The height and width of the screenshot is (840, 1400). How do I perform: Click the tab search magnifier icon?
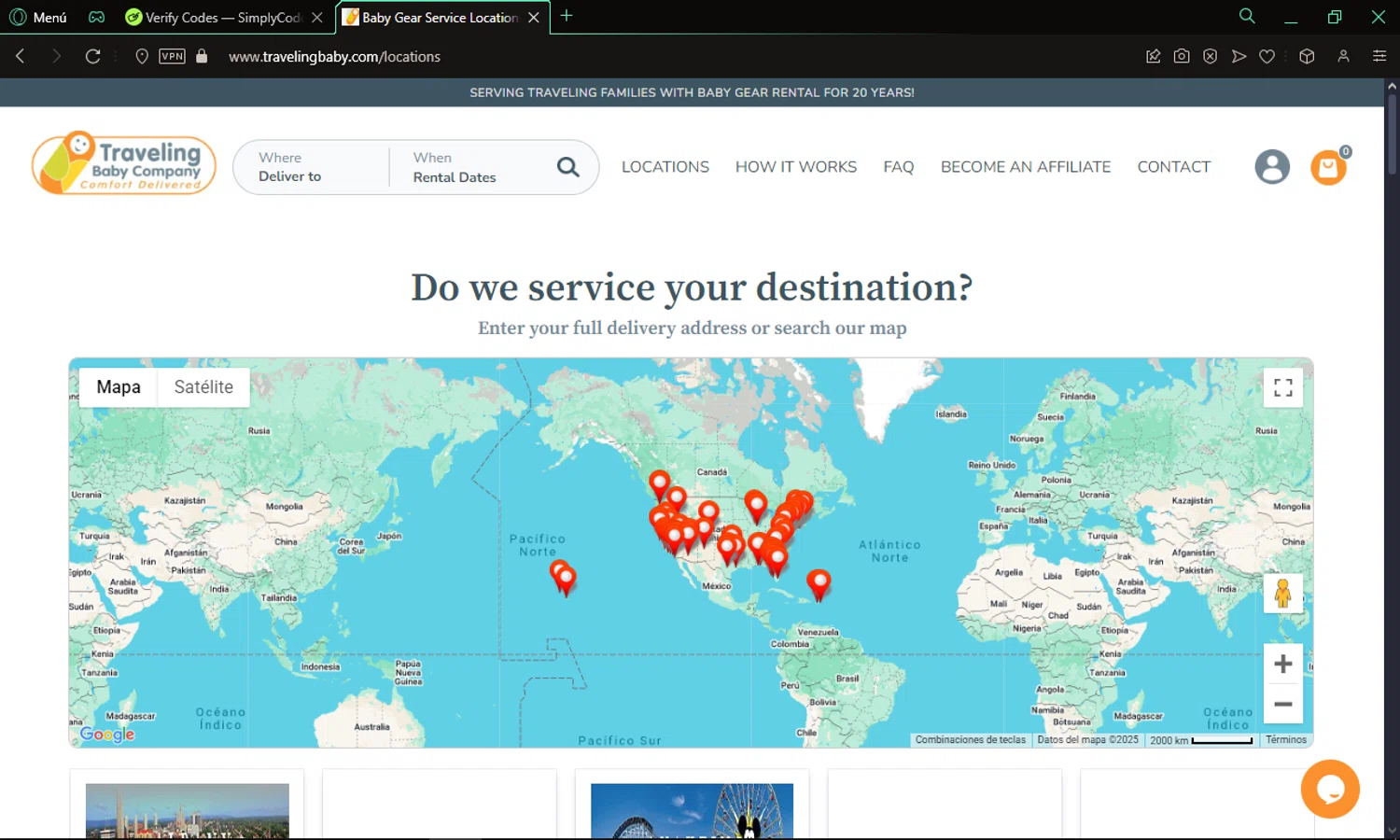click(1247, 16)
